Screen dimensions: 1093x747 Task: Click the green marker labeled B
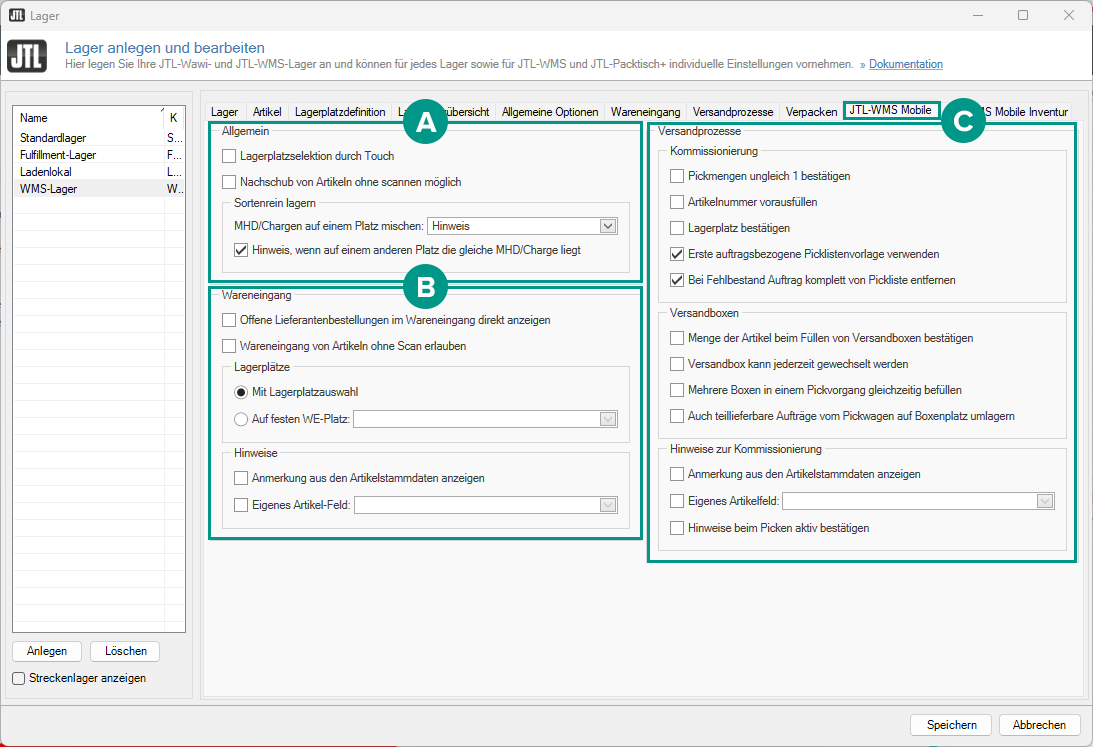tap(425, 288)
